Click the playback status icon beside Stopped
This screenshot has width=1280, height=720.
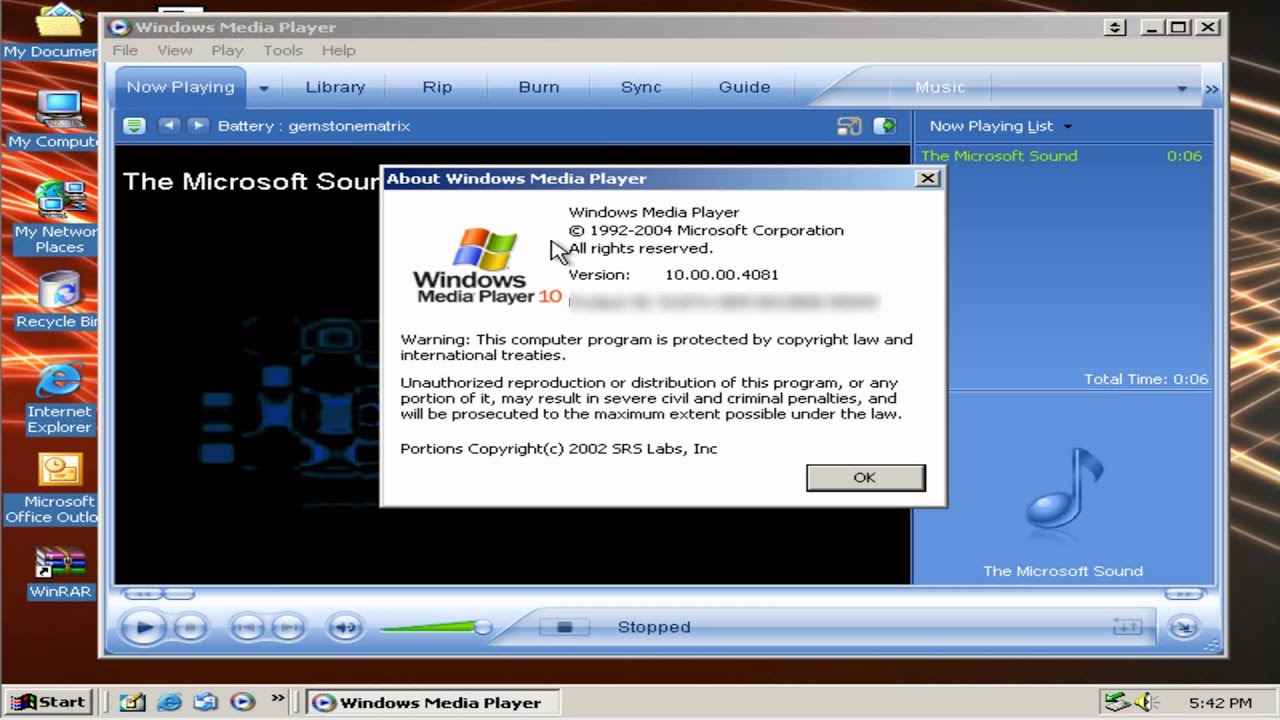(564, 627)
